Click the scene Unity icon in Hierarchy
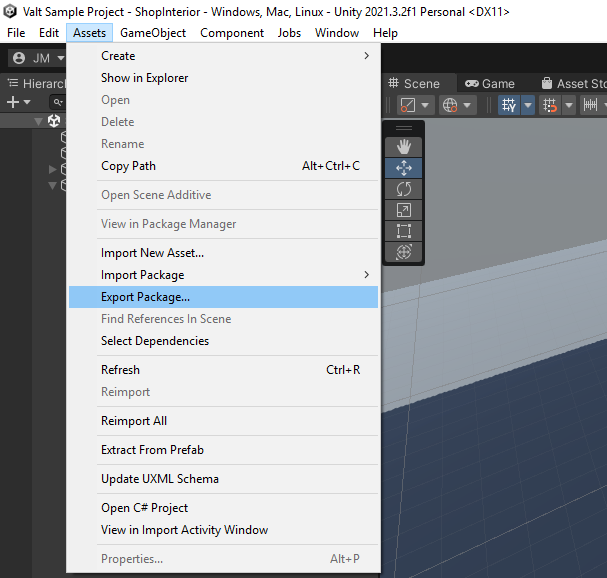The width and height of the screenshot is (607, 578). (x=54, y=121)
